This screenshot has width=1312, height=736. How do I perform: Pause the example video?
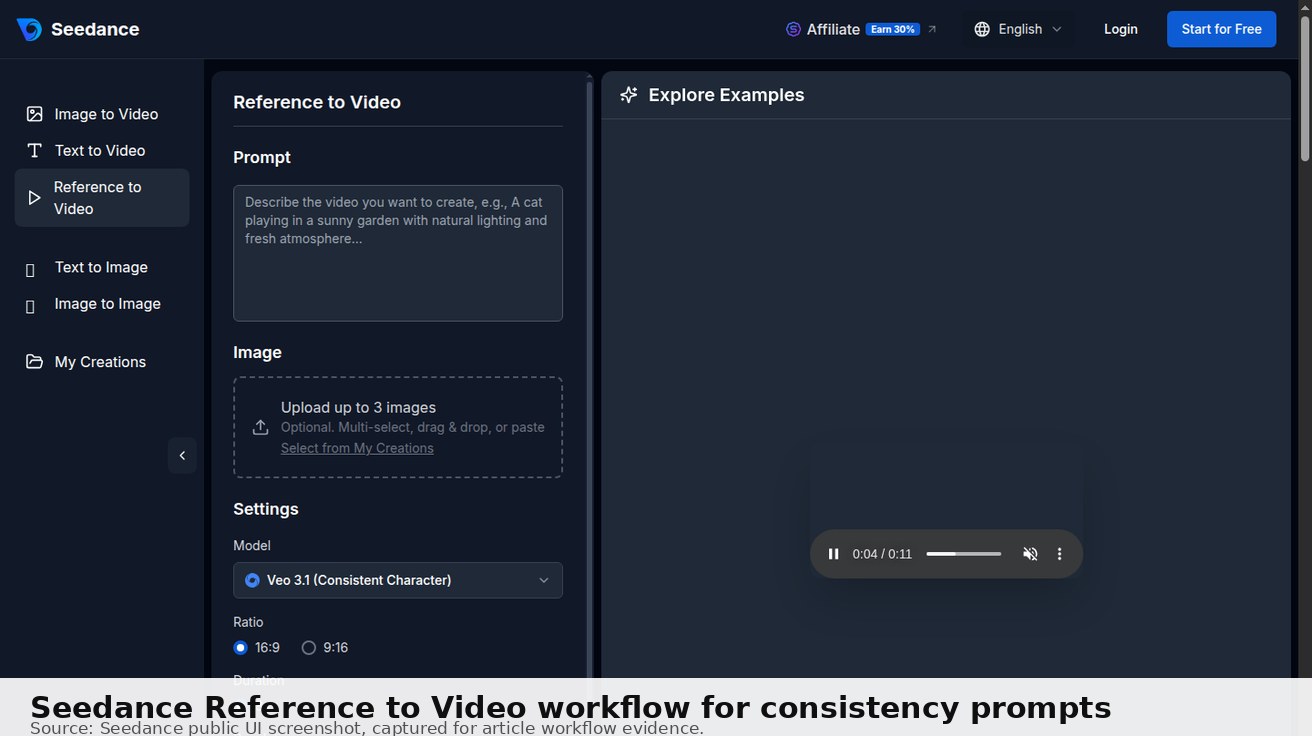pos(833,554)
